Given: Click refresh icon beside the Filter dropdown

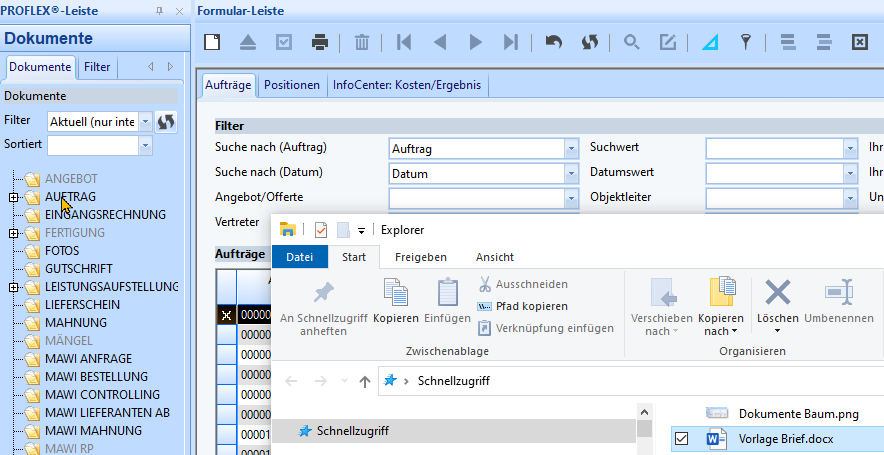Looking at the screenshot, I should [x=167, y=121].
